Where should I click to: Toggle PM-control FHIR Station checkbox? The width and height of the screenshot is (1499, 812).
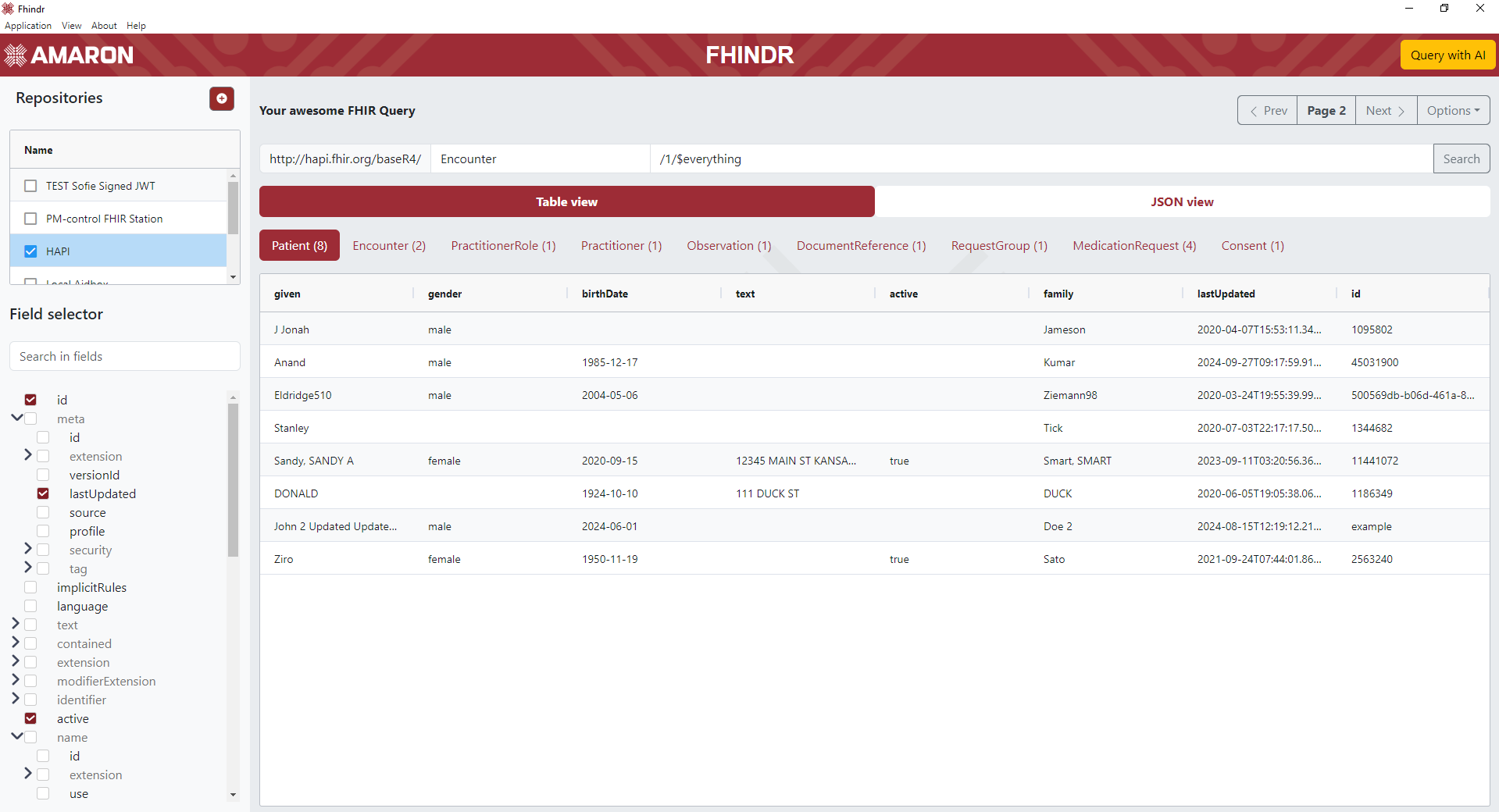[x=30, y=219]
